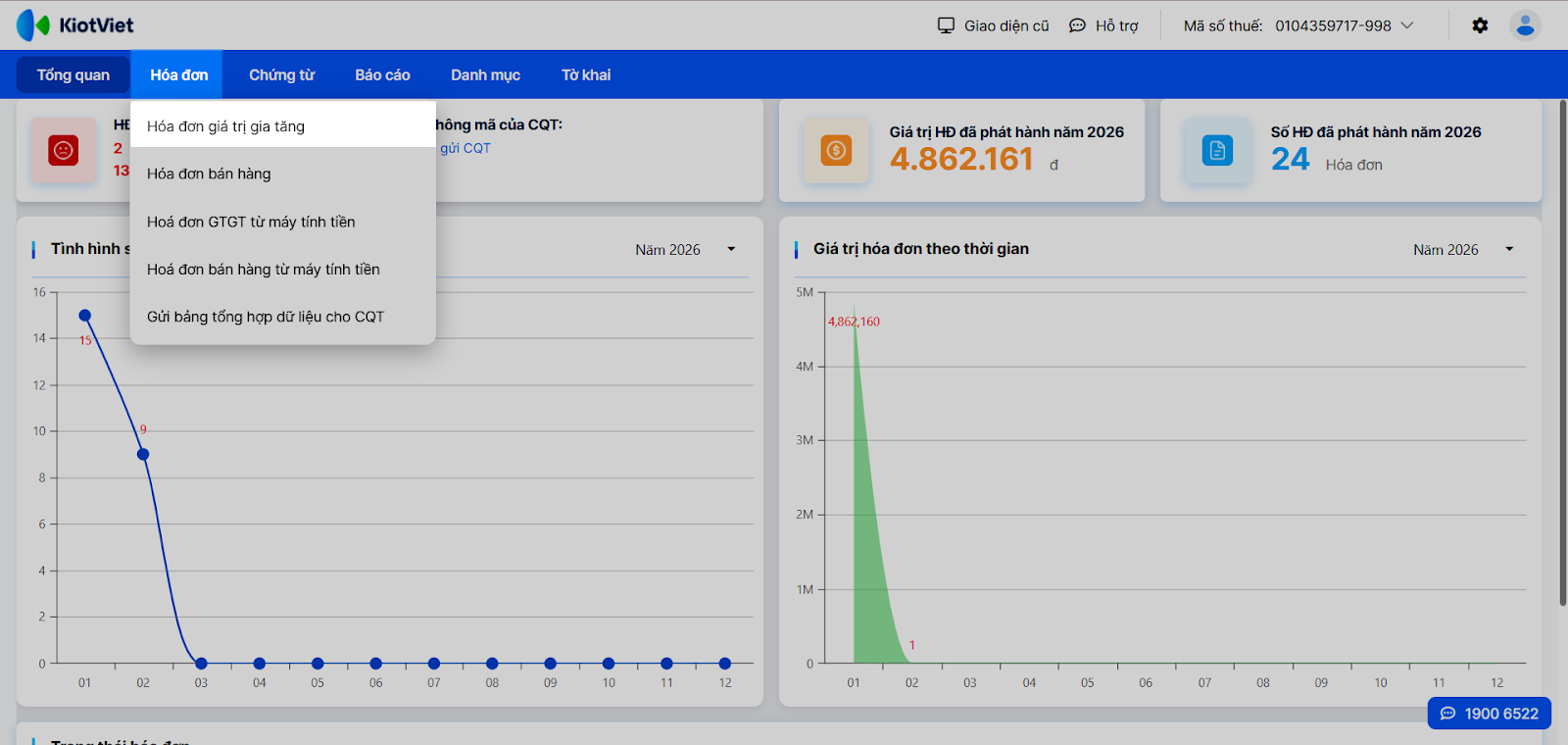Click the orange coin invoice value icon
This screenshot has width=1568, height=745.
[x=836, y=150]
